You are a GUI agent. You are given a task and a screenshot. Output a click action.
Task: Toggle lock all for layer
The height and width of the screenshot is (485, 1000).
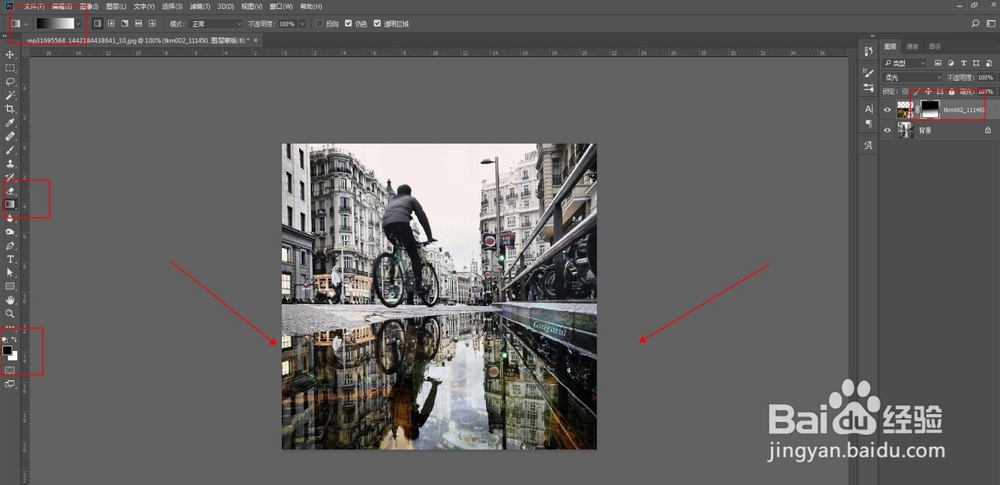coord(952,92)
